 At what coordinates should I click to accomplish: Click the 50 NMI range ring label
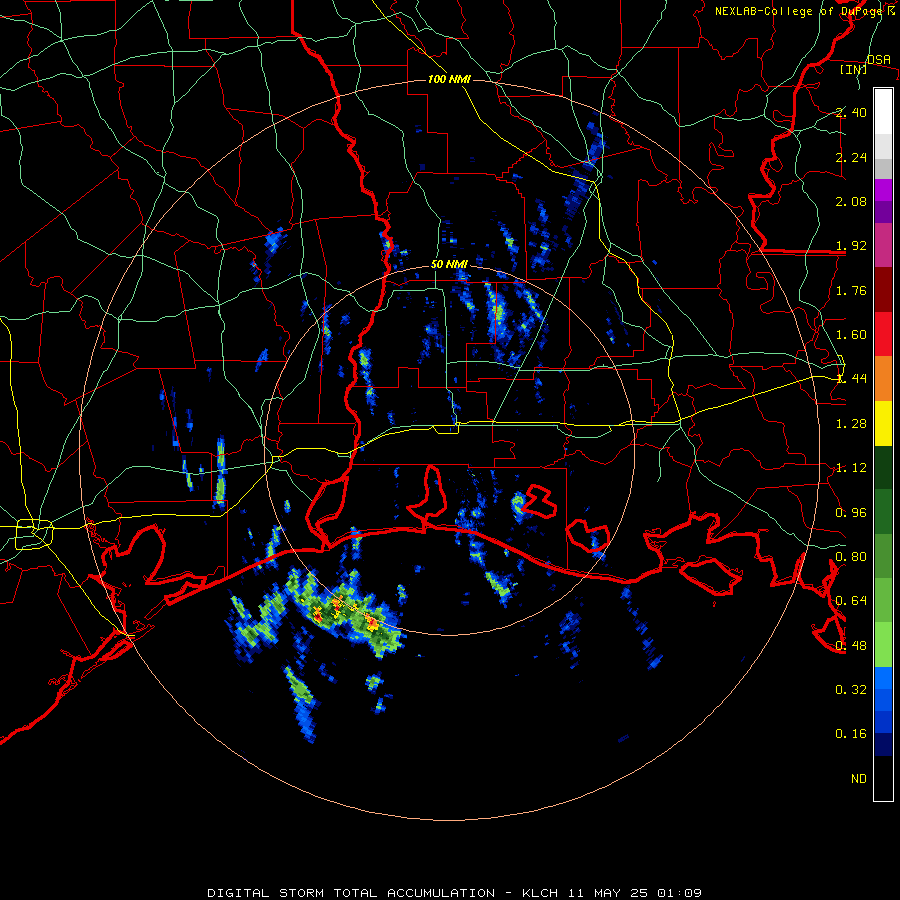coord(449,264)
